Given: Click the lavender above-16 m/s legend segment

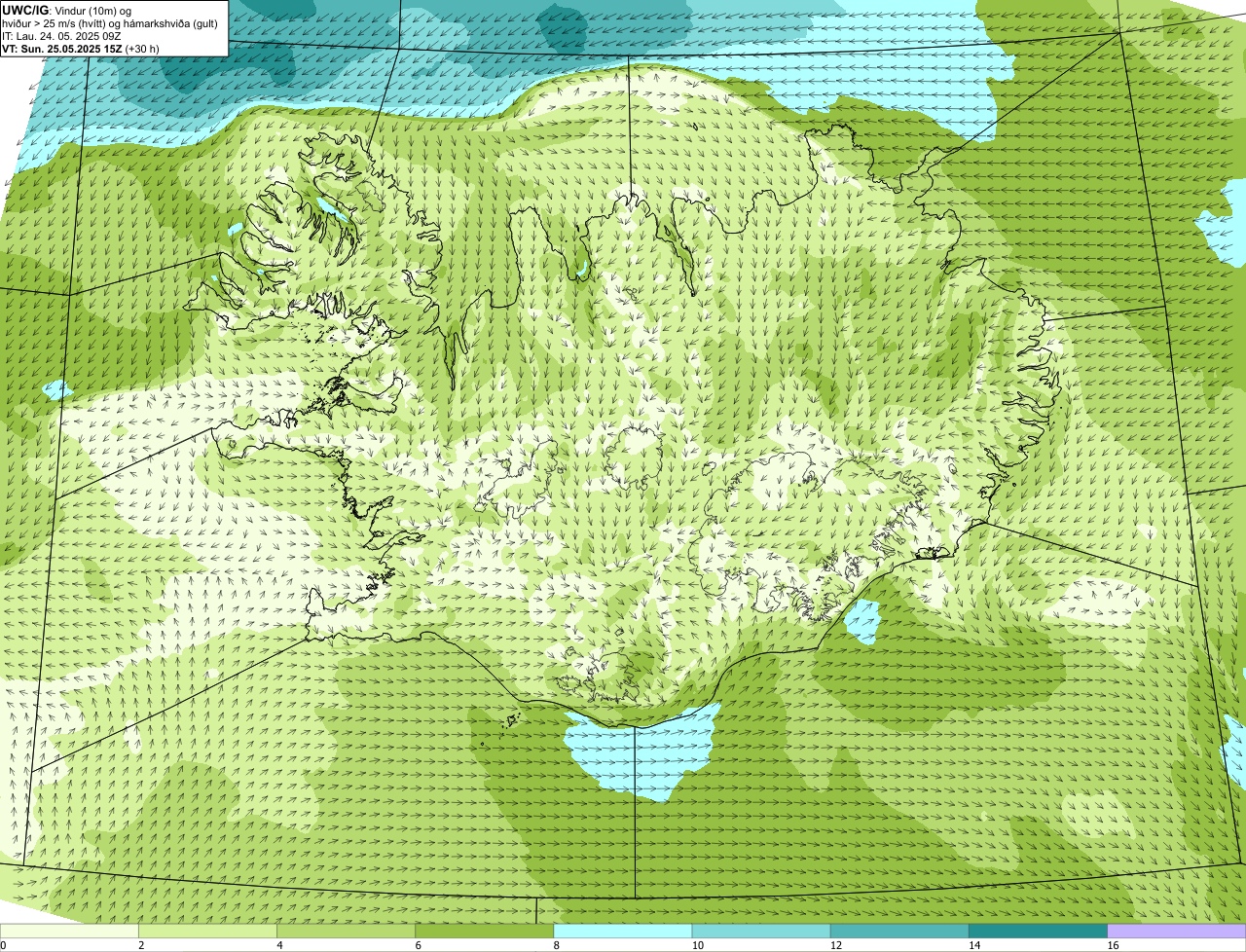Looking at the screenshot, I should pos(1177,931).
